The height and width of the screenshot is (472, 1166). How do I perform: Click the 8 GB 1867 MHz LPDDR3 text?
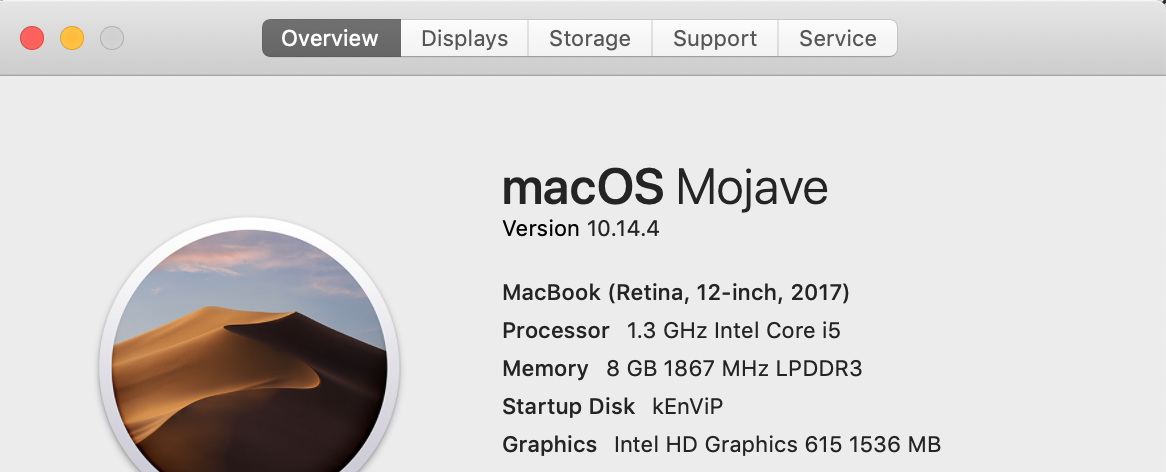pyautogui.click(x=734, y=369)
